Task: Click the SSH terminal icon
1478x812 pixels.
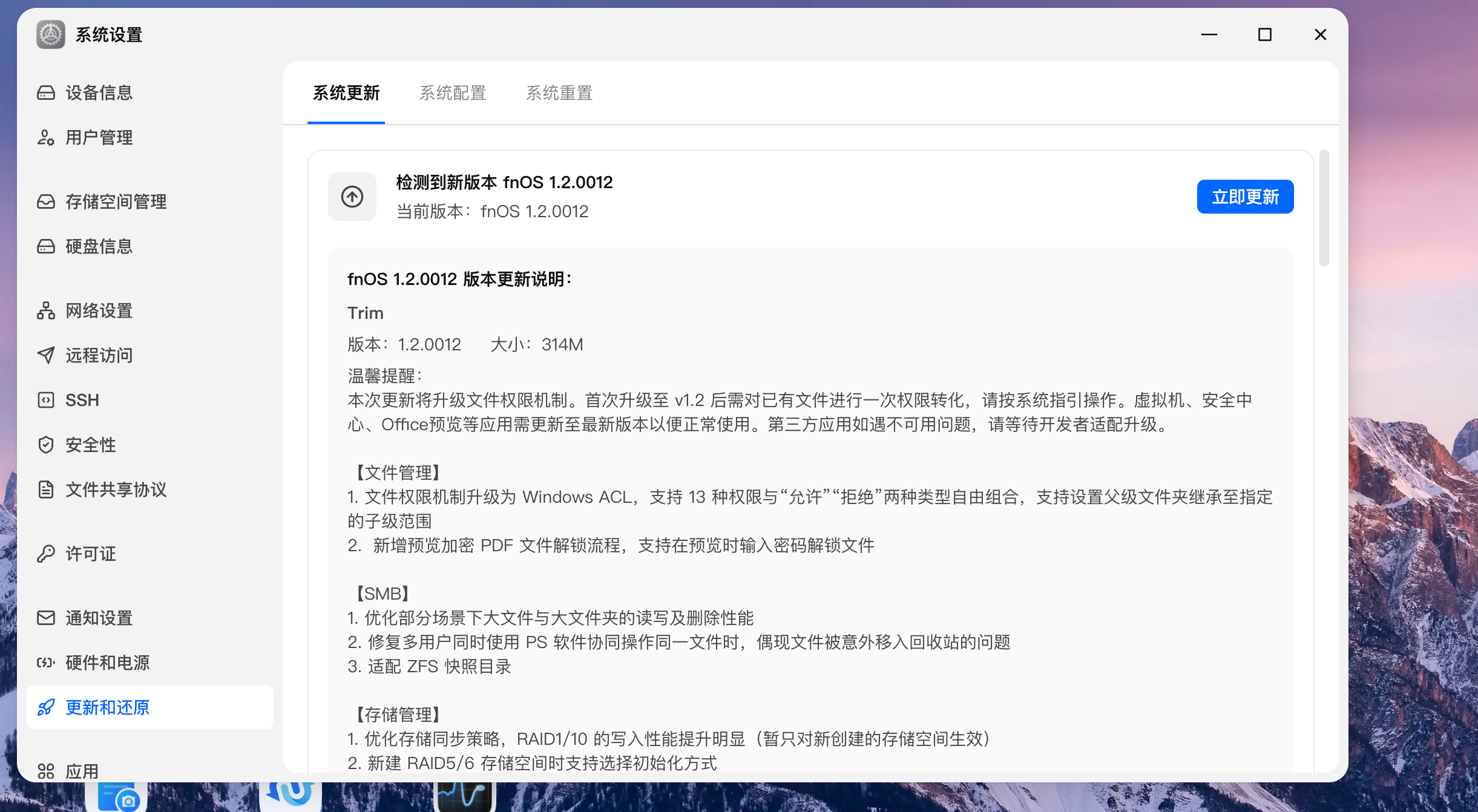Action: pos(46,400)
